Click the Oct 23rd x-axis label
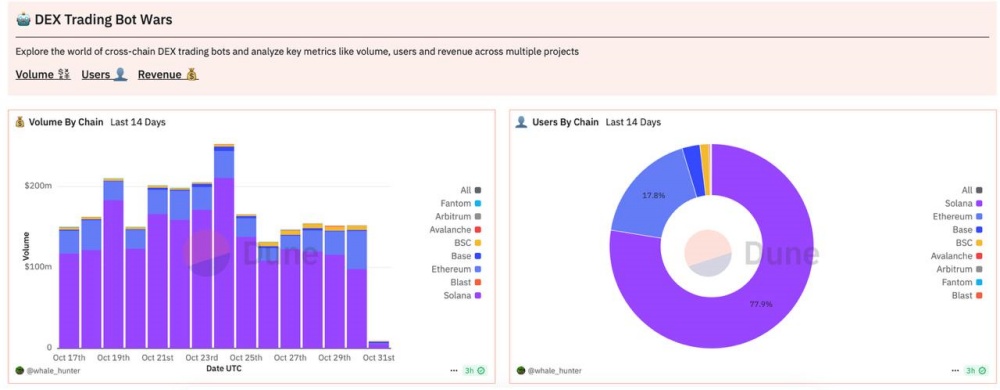Image resolution: width=1000 pixels, height=390 pixels. click(x=202, y=358)
